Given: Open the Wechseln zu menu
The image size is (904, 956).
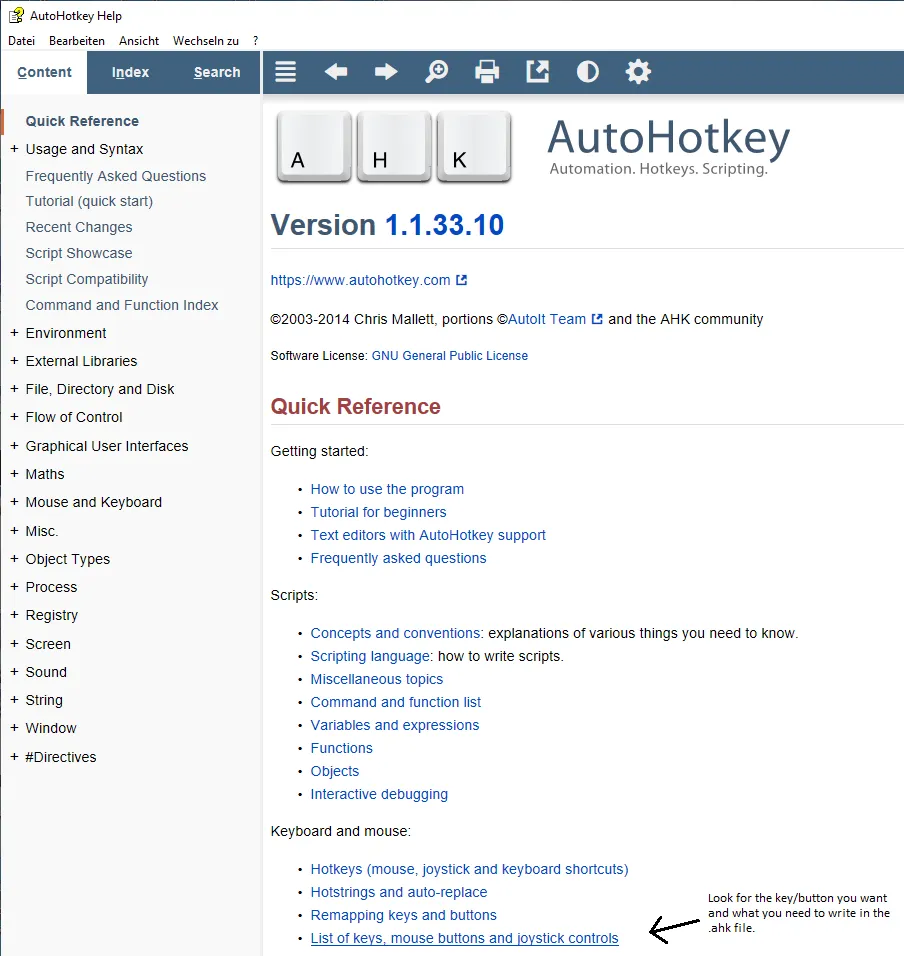Looking at the screenshot, I should click(206, 41).
